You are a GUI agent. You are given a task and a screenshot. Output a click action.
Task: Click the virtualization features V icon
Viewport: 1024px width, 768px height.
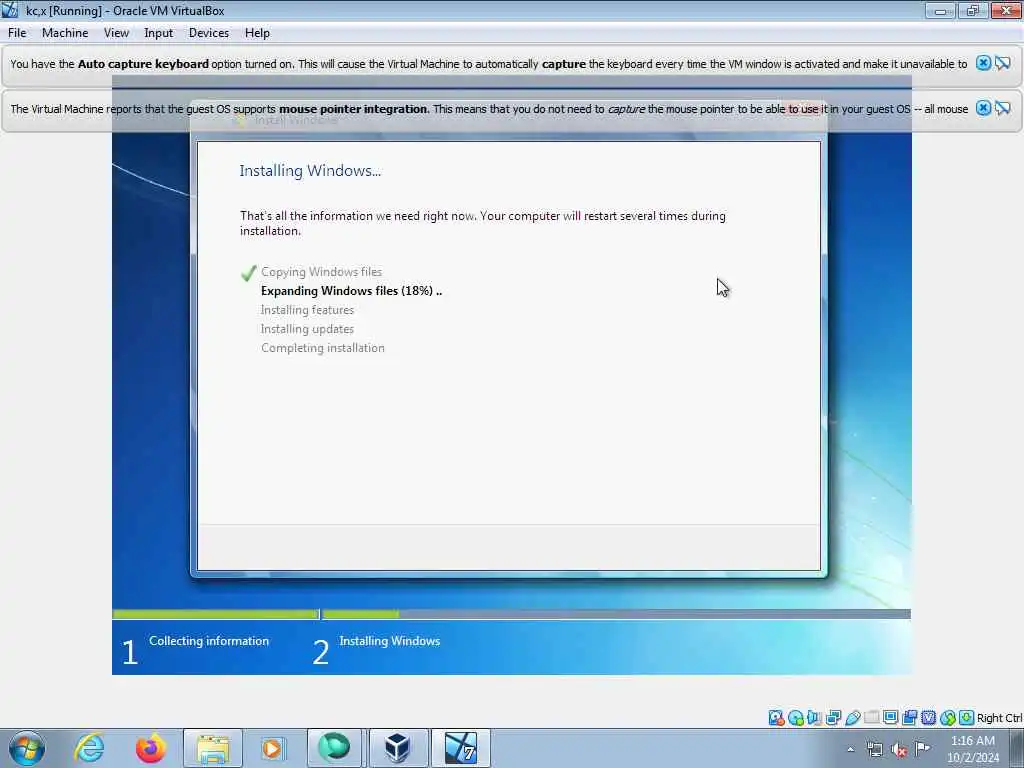tap(928, 718)
